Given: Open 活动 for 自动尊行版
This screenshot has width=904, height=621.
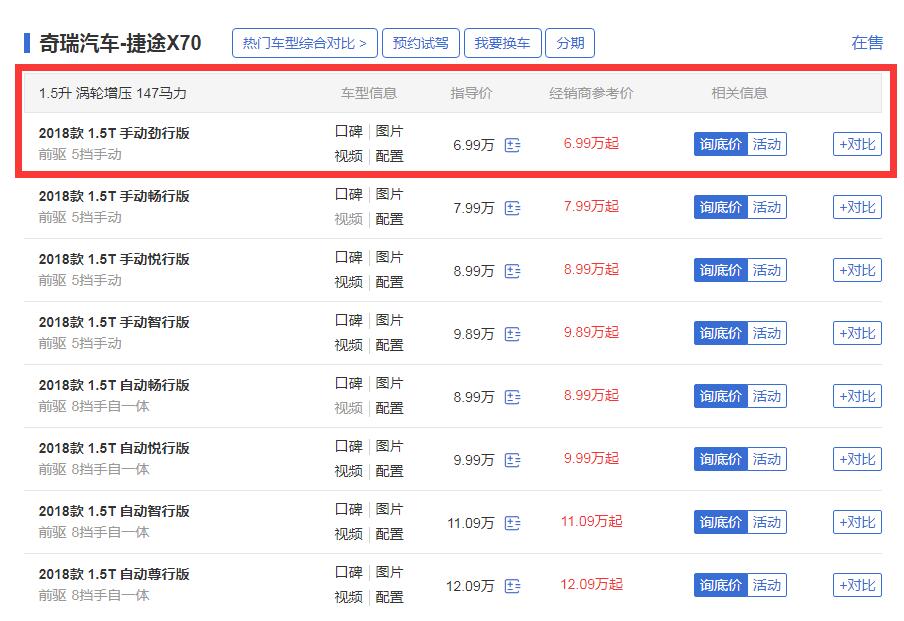Looking at the screenshot, I should (x=767, y=585).
